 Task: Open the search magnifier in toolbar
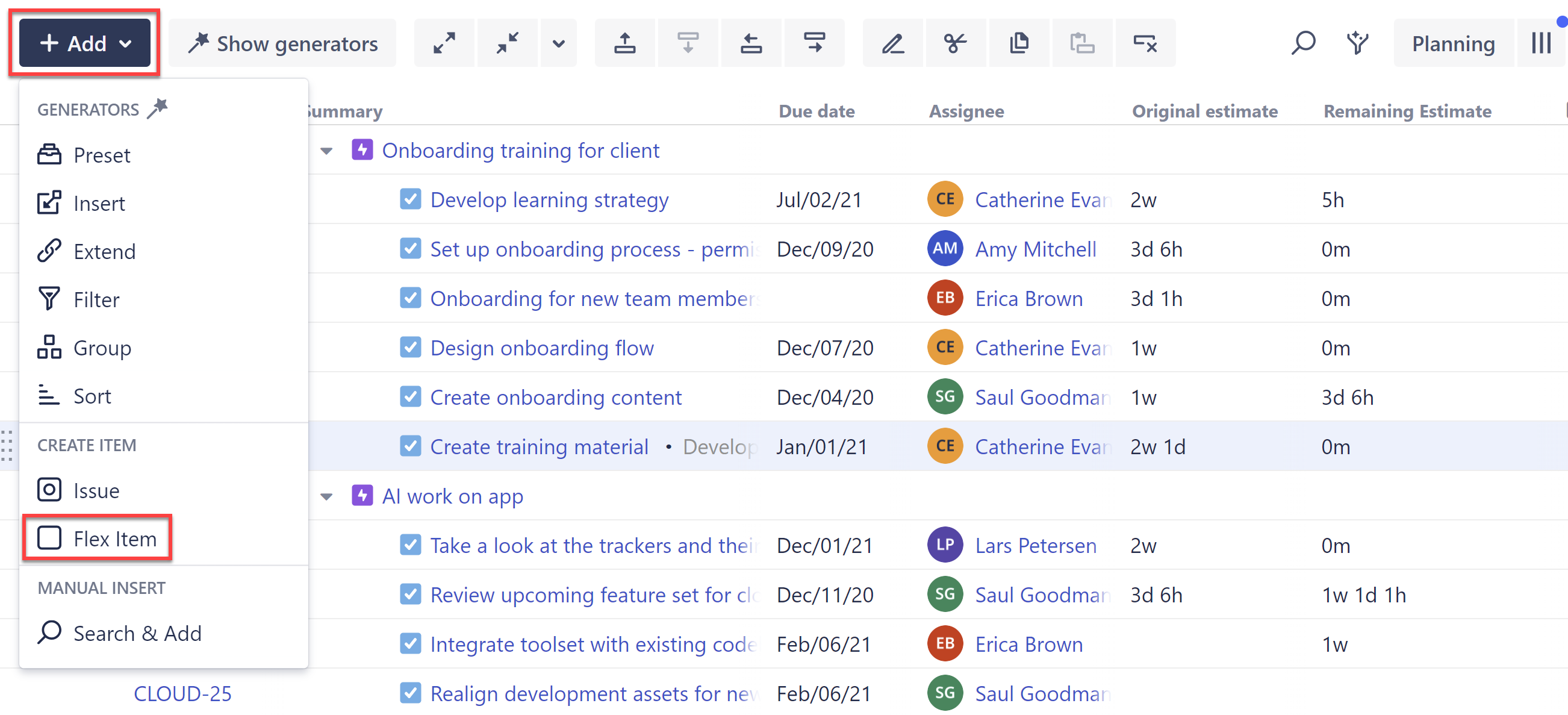point(1302,43)
